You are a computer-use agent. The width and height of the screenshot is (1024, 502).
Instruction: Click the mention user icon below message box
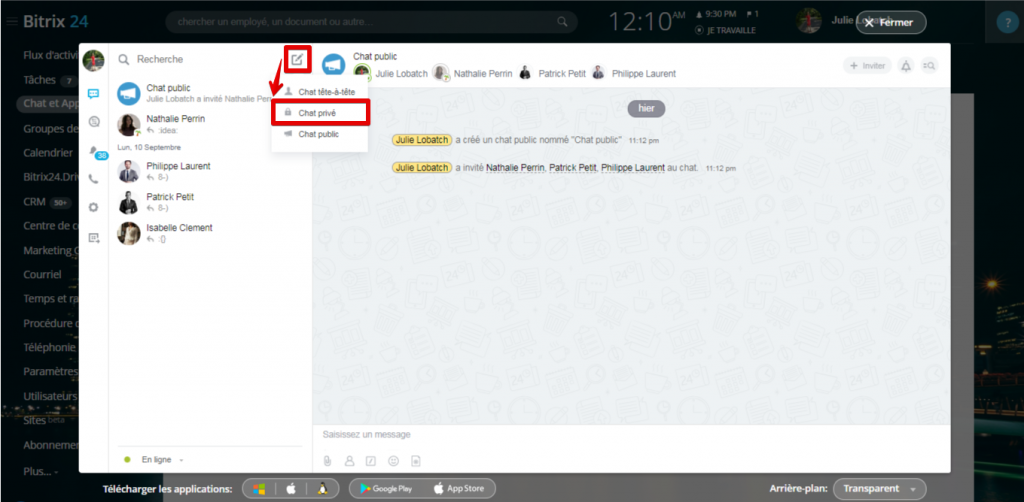[349, 461]
